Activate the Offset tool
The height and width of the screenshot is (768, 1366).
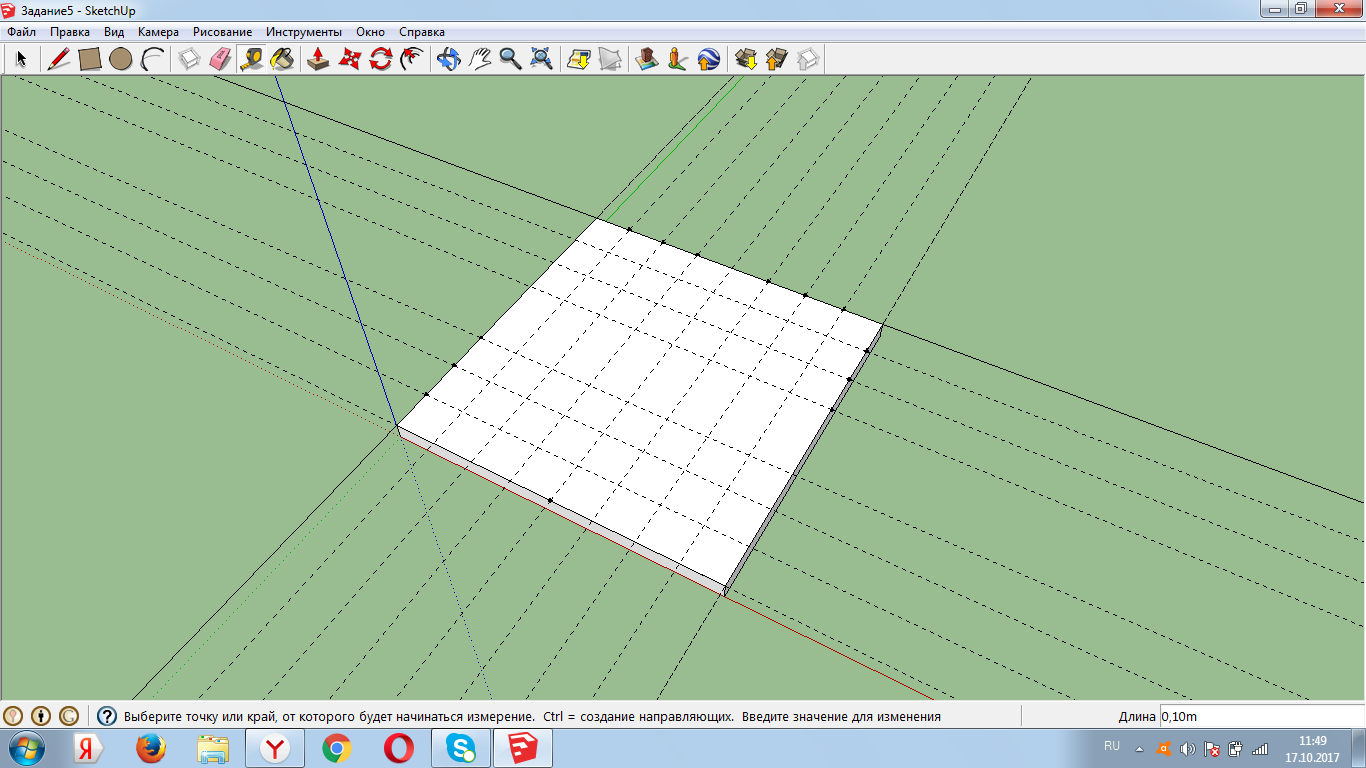pos(411,59)
